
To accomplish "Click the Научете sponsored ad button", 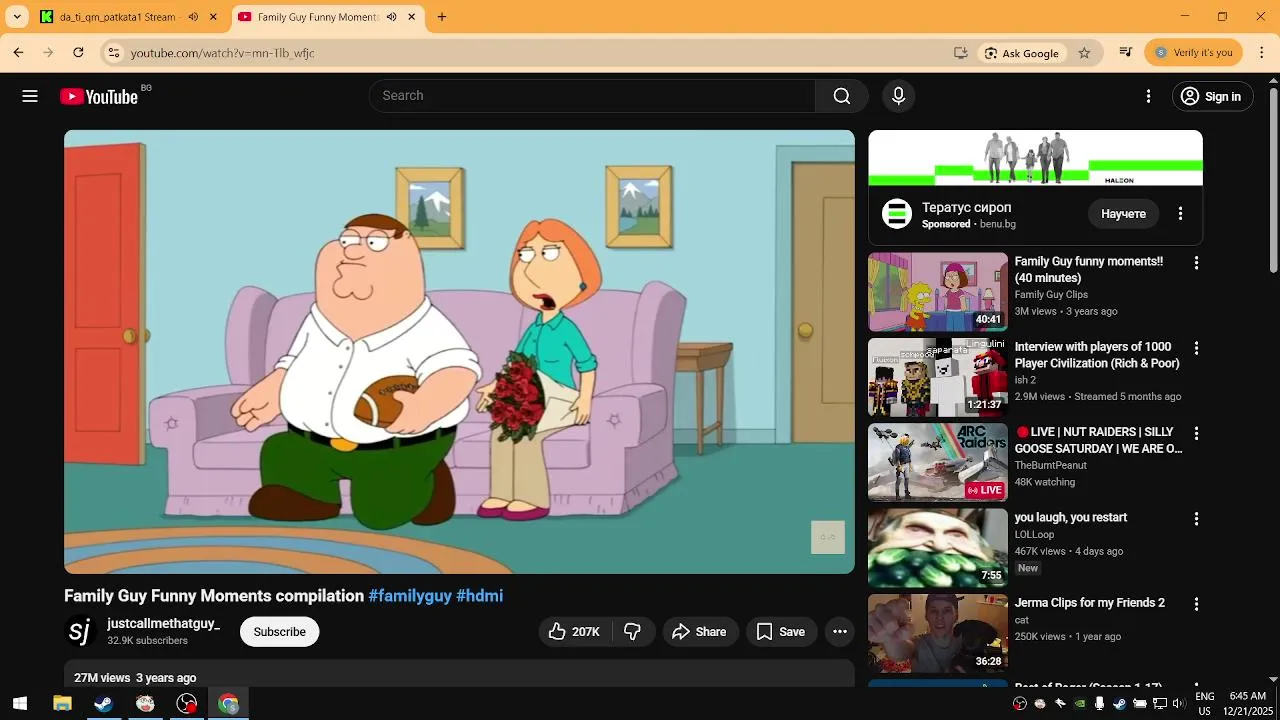I will (1123, 214).
